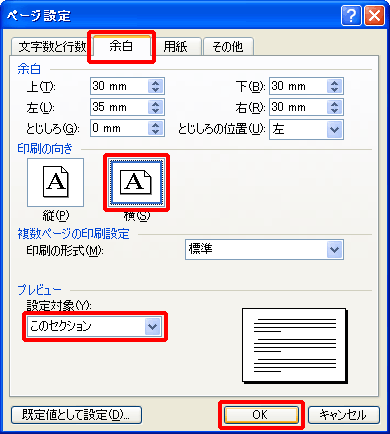
Task: Close the ページ設定 dialog with X
Action: point(374,15)
